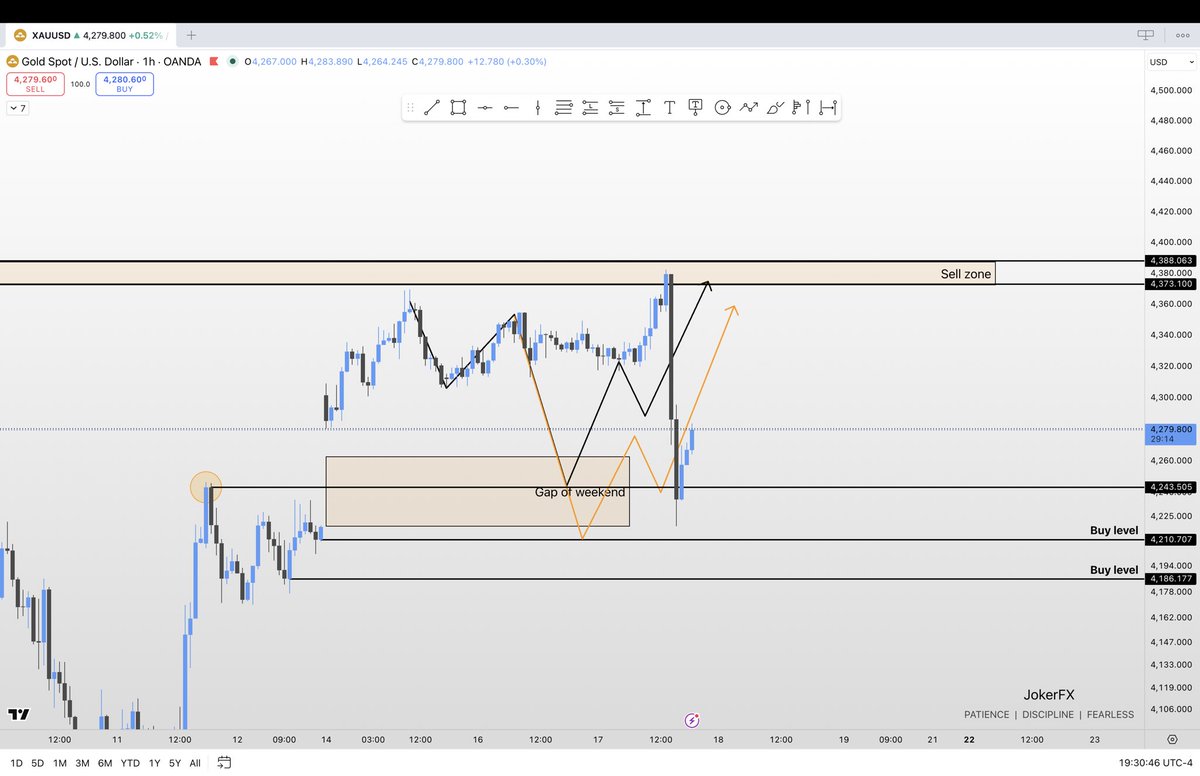This screenshot has width=1200, height=776.
Task: Select the Long Position tool
Action: tap(590, 107)
